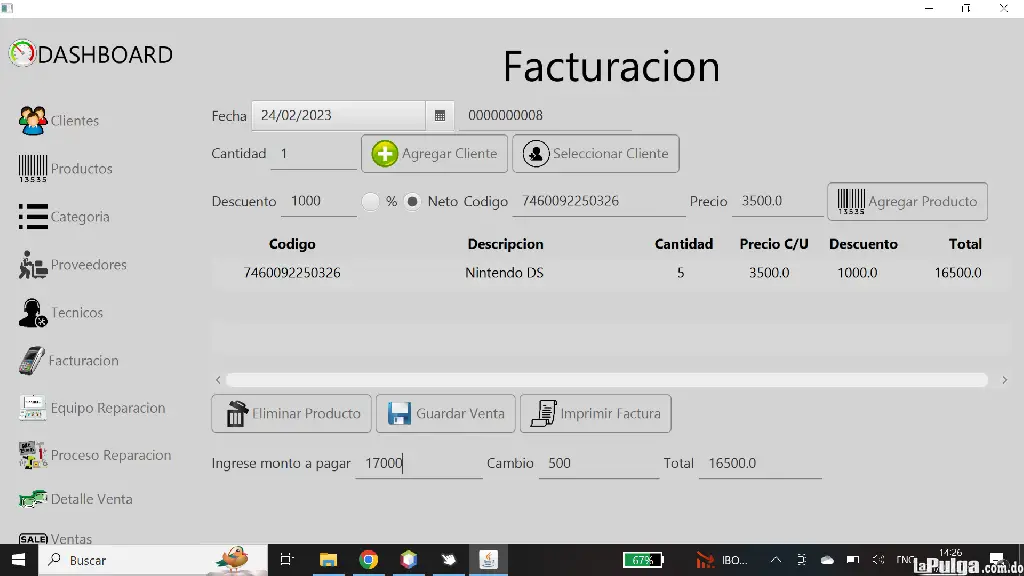The image size is (1024, 576).
Task: Show hidden system tray icons
Action: click(x=775, y=560)
